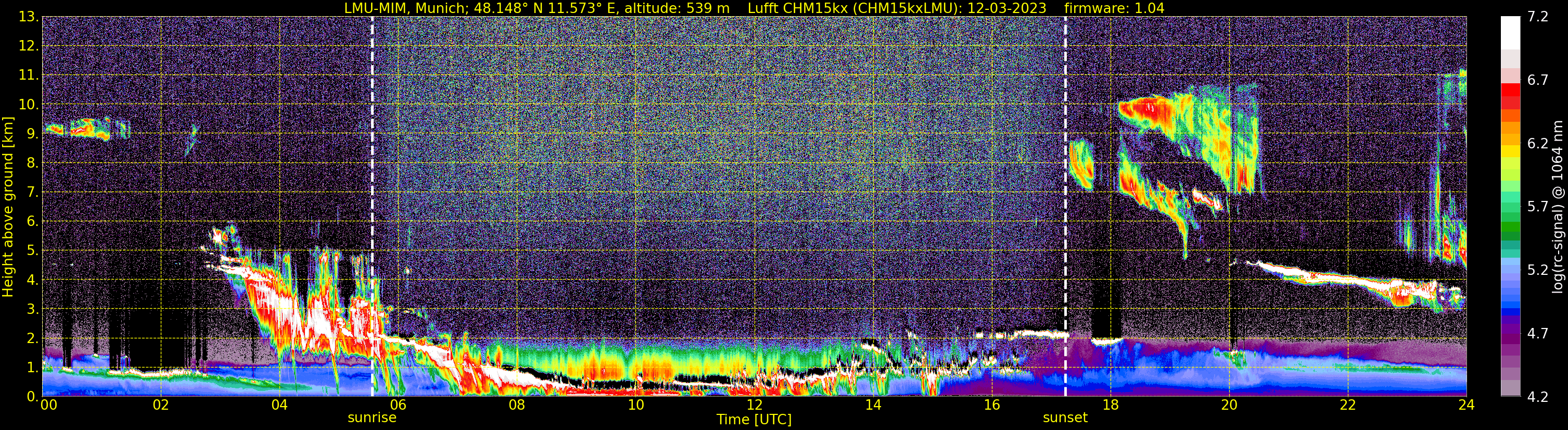This screenshot has height=430, width=1568.
Task: Click the y-axis tick label '8.'
Action: pyautogui.click(x=32, y=163)
